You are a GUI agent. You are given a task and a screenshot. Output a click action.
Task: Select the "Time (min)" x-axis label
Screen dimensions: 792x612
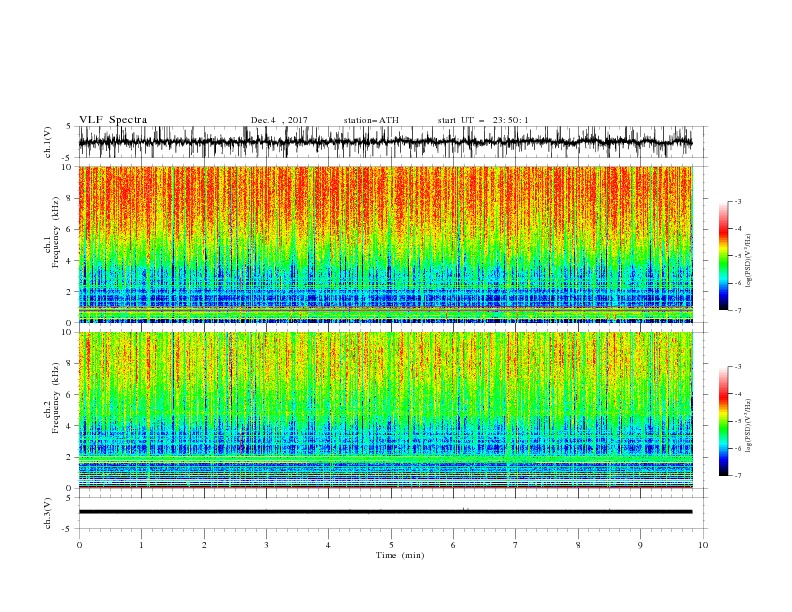pos(400,555)
